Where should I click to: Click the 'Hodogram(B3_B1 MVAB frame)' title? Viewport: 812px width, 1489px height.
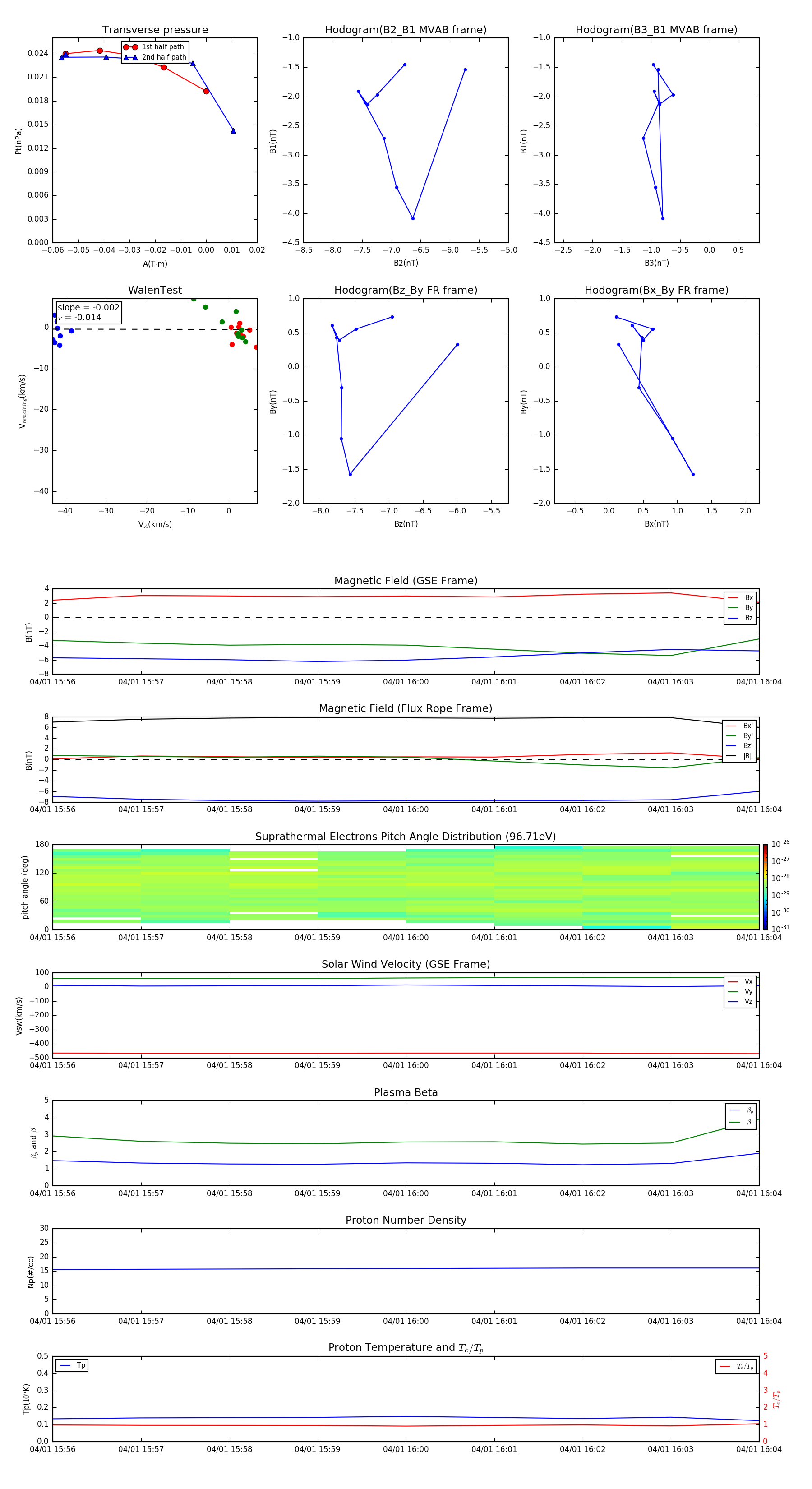click(x=656, y=30)
